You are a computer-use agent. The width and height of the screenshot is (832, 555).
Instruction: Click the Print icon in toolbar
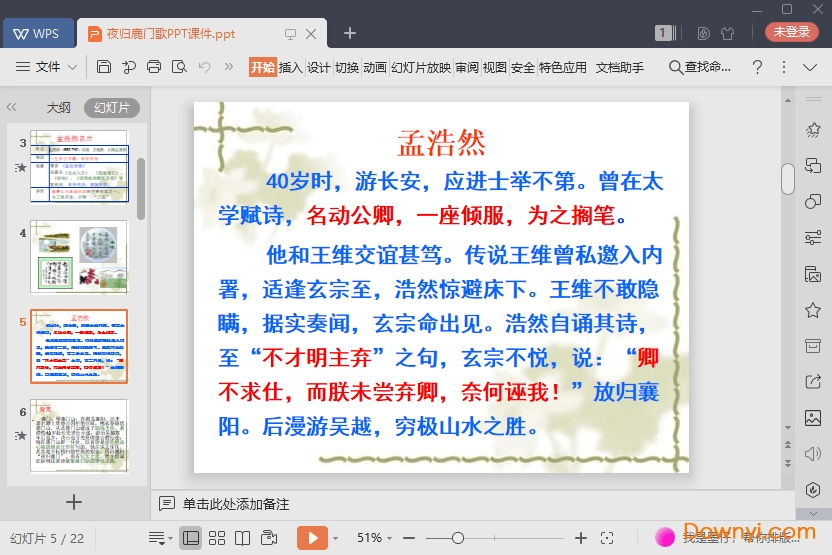[154, 67]
